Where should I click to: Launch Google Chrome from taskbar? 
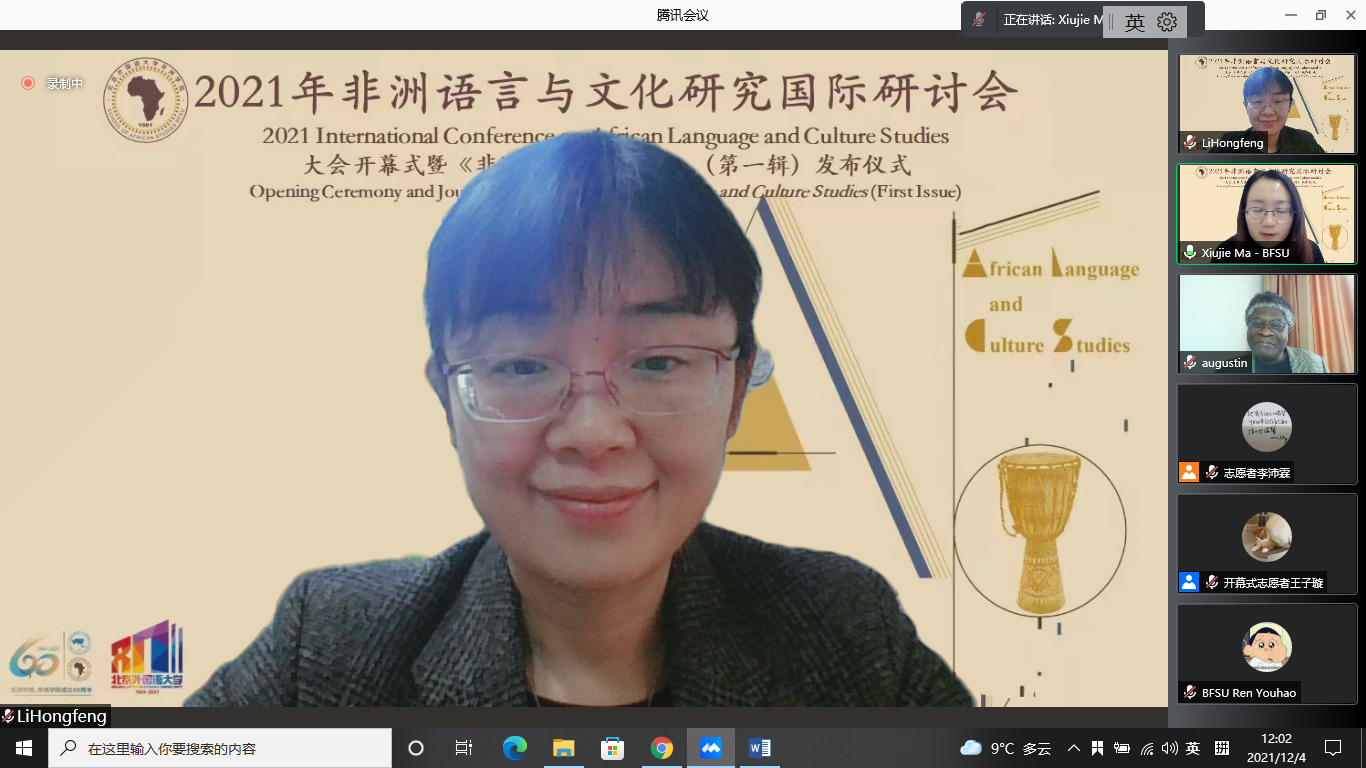click(x=661, y=748)
